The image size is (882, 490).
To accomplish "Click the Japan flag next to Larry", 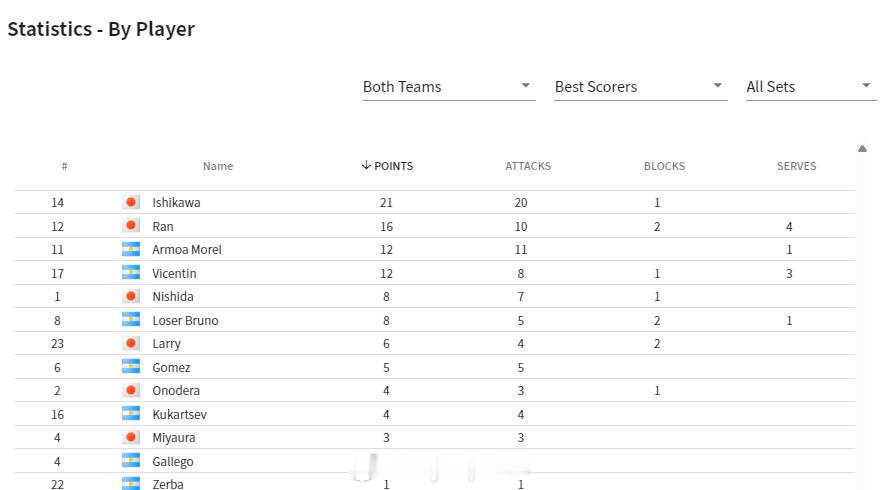I will (x=131, y=343).
